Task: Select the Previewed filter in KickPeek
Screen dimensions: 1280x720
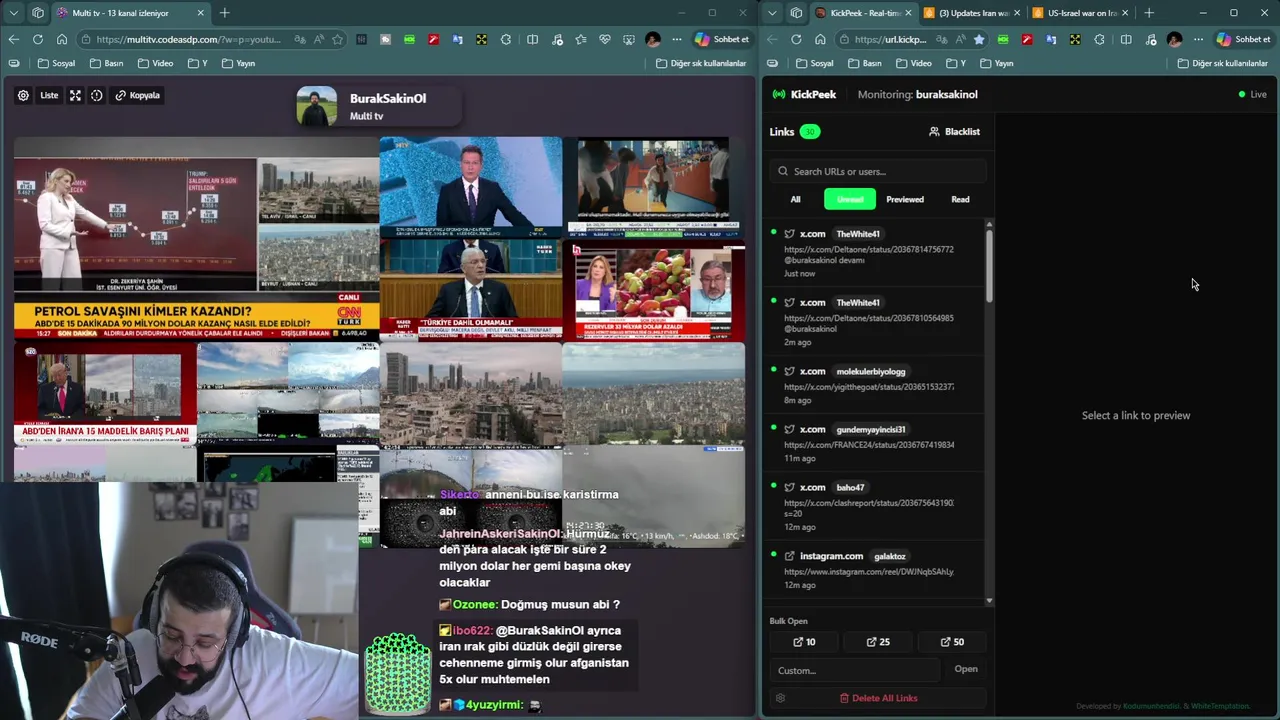Action: [905, 199]
